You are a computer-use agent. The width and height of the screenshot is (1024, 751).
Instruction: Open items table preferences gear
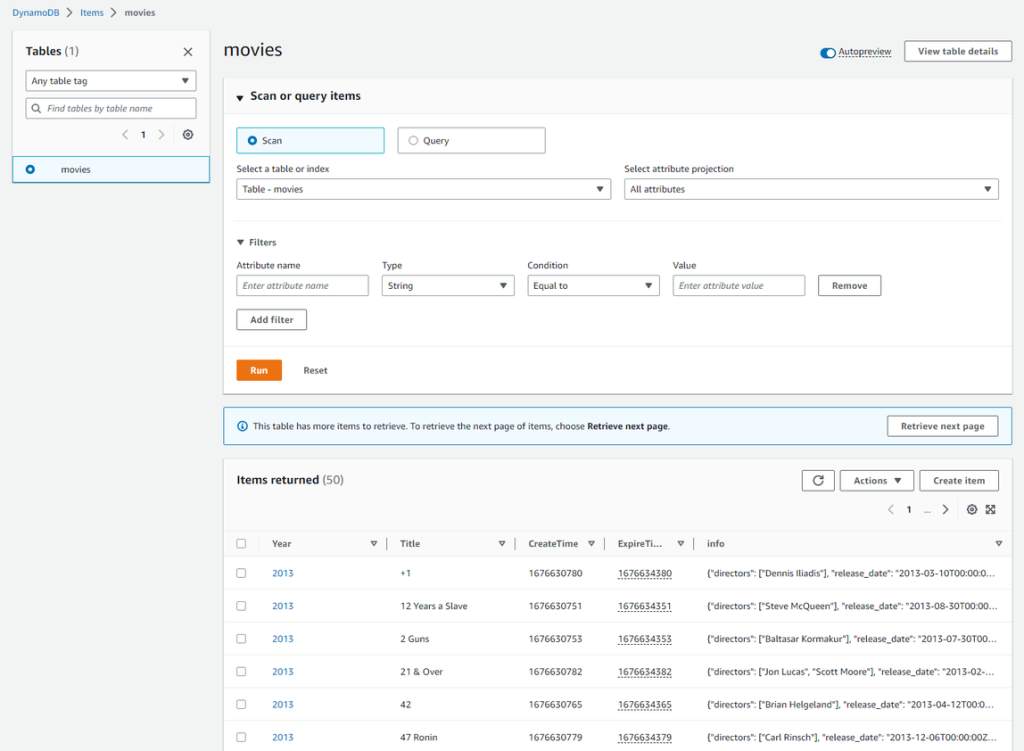pos(972,509)
